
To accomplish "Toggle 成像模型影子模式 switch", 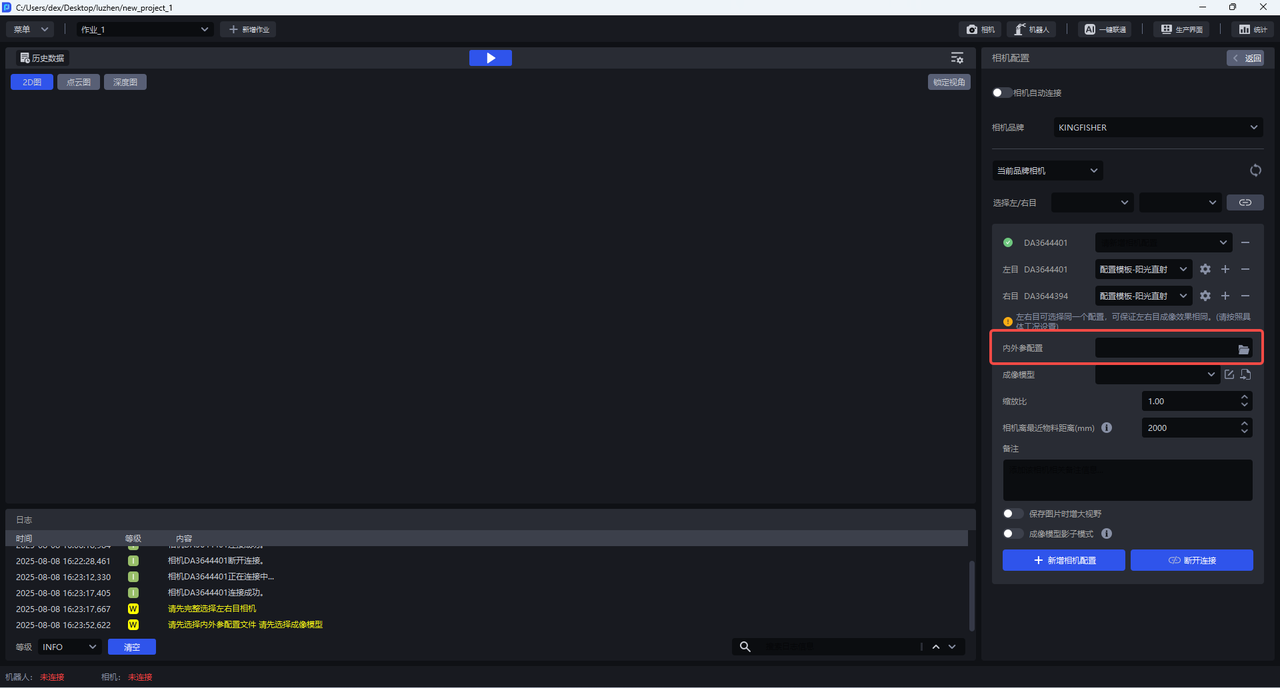I will 1013,534.
